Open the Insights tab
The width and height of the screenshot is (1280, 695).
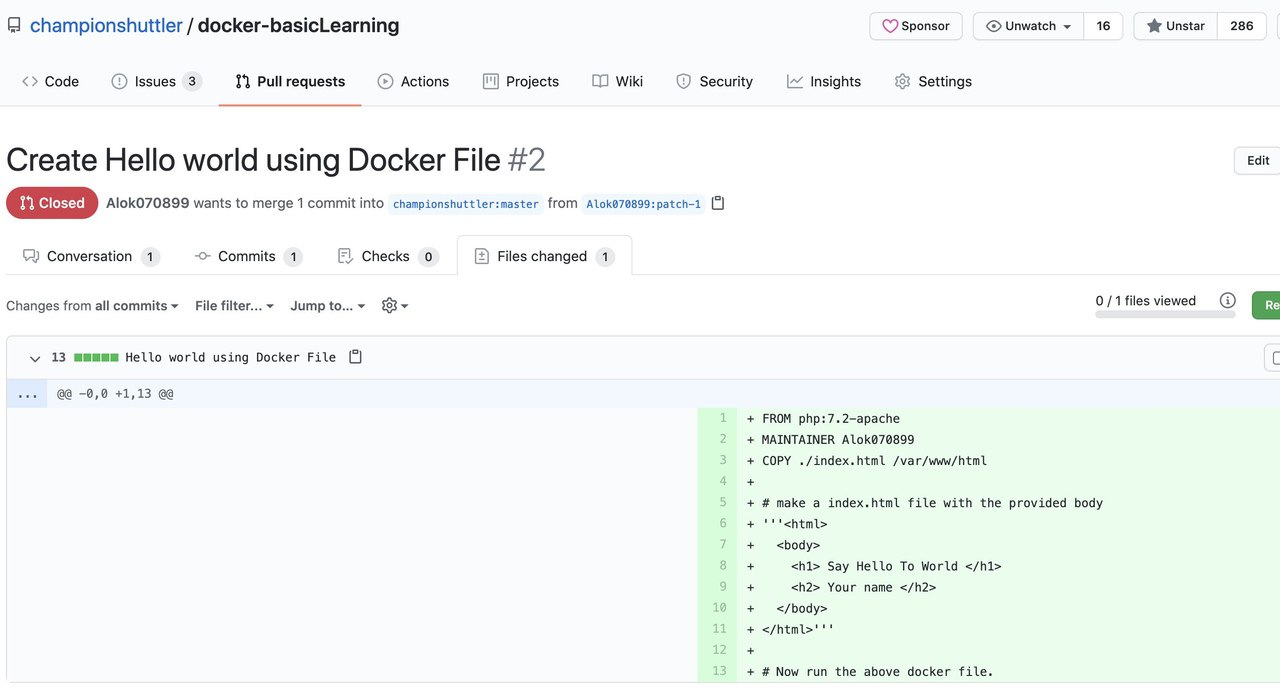pos(824,81)
